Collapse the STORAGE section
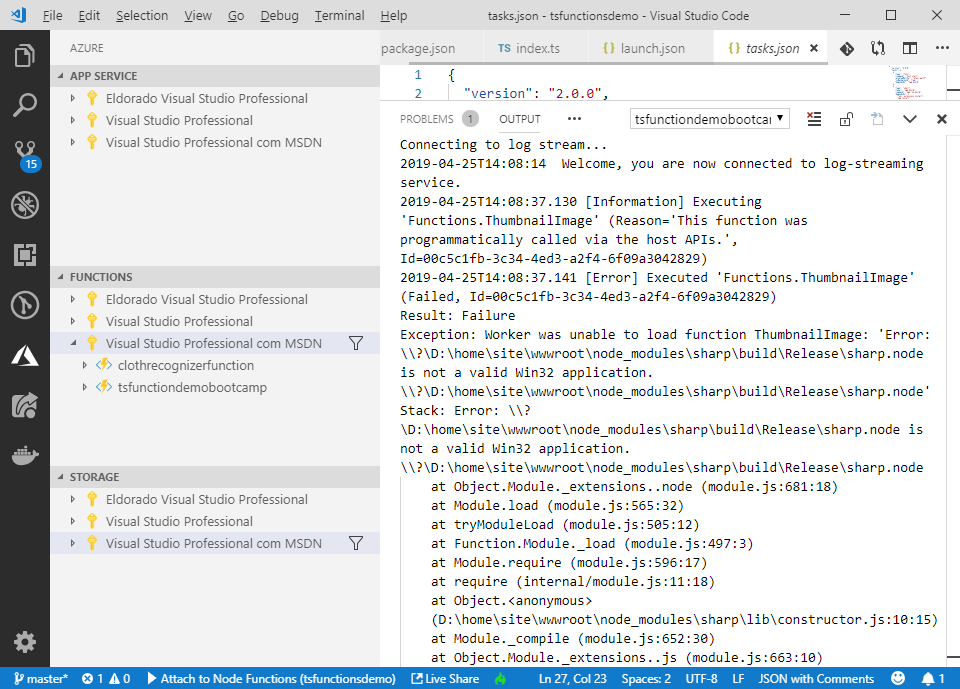Image resolution: width=960 pixels, height=689 pixels. point(216,476)
